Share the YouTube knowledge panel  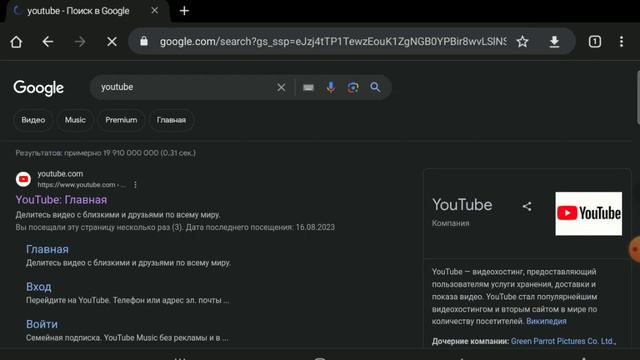(x=527, y=207)
